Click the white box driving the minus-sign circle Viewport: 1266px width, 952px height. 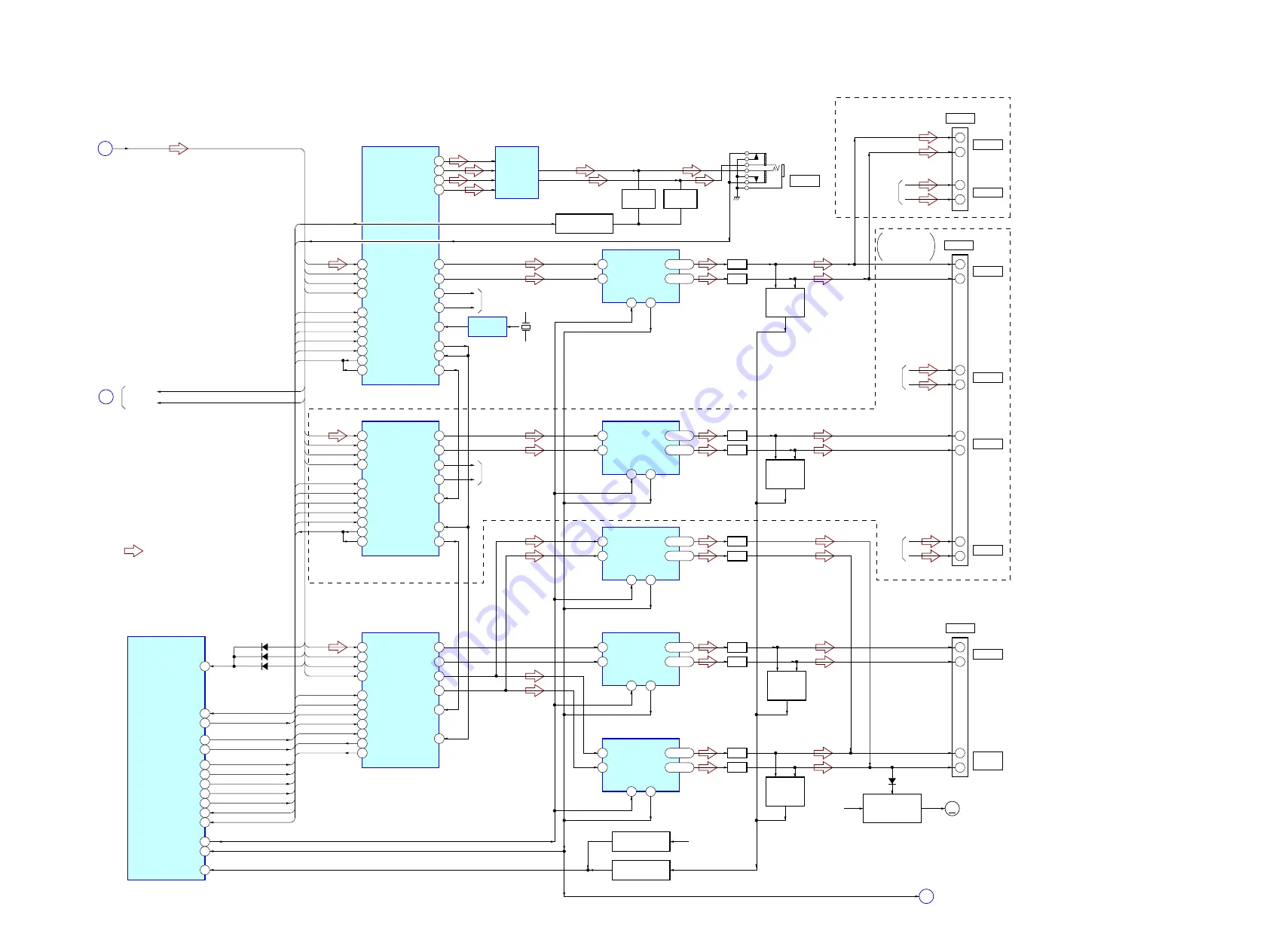[892, 808]
